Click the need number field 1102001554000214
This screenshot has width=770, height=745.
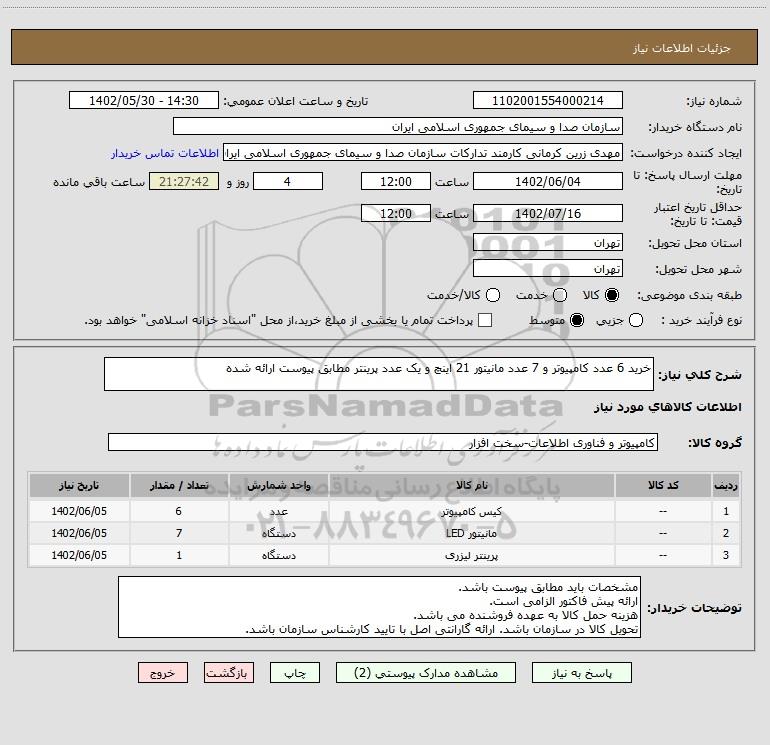click(x=548, y=100)
